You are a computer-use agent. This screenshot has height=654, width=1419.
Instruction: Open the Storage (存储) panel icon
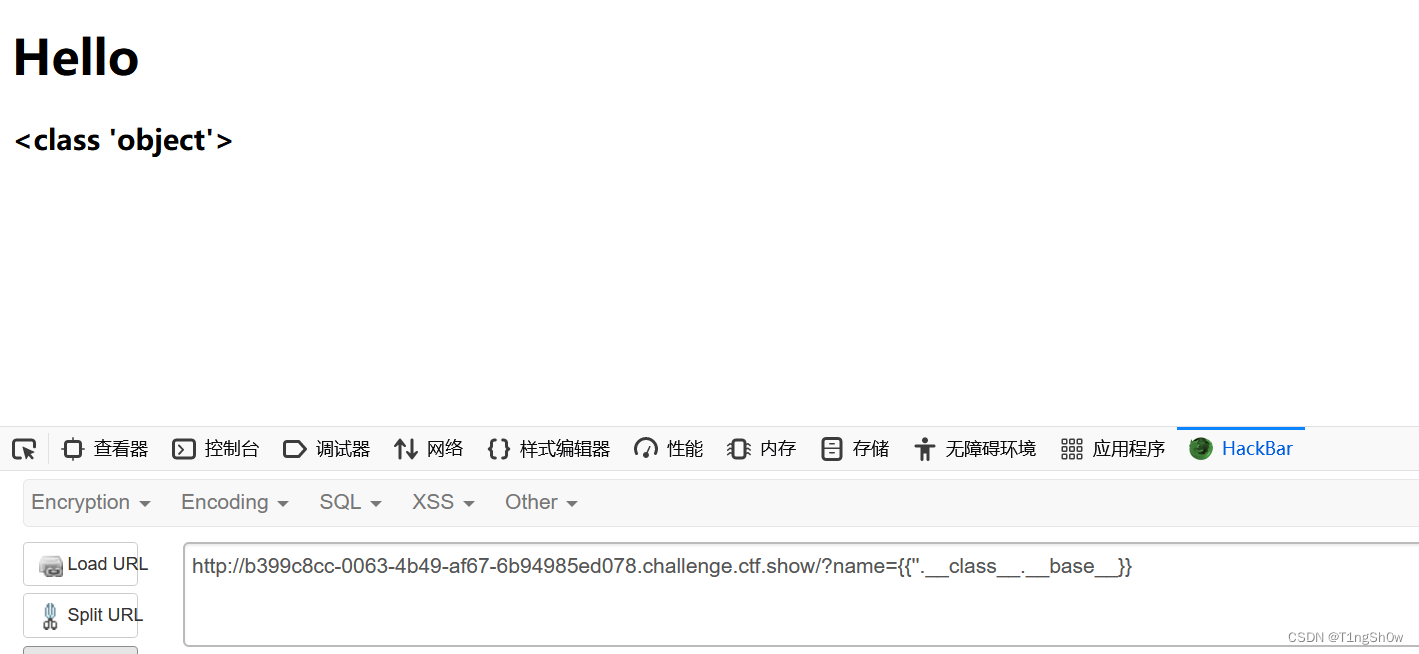(x=831, y=449)
